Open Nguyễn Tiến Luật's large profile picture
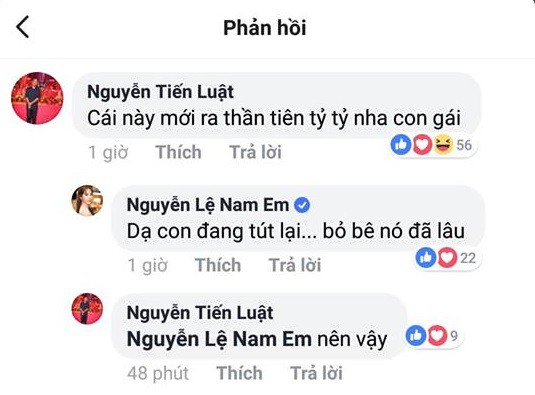 click(37, 98)
